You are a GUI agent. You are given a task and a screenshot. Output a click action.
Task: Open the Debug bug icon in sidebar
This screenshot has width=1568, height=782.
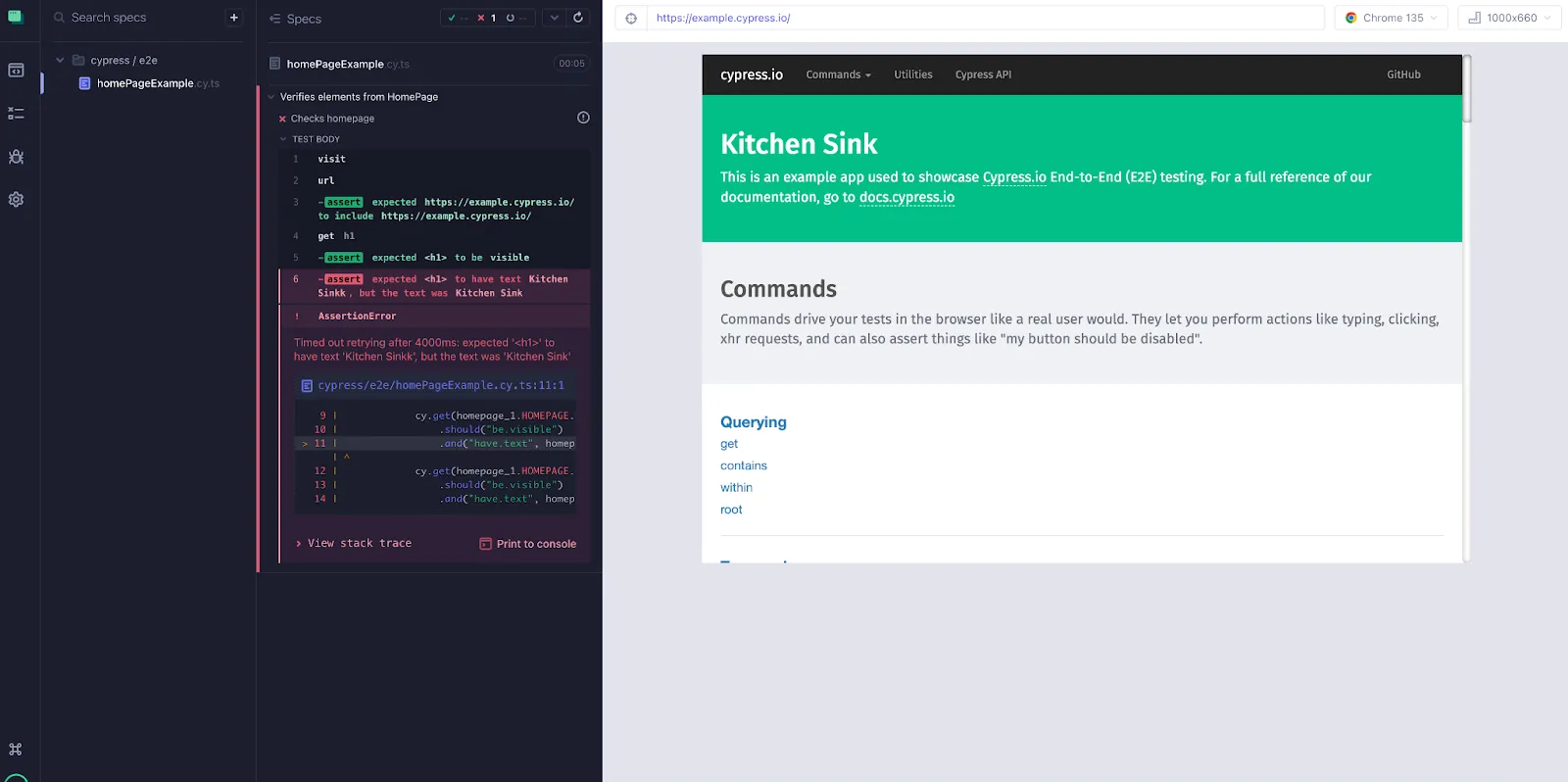coord(16,157)
